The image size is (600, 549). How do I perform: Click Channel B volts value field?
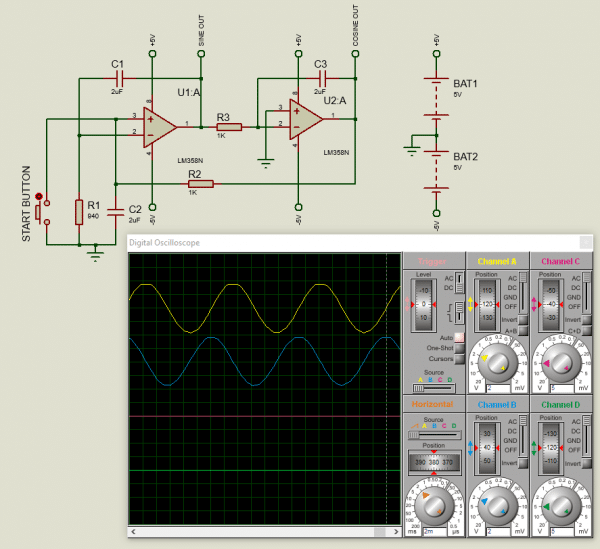coord(498,531)
